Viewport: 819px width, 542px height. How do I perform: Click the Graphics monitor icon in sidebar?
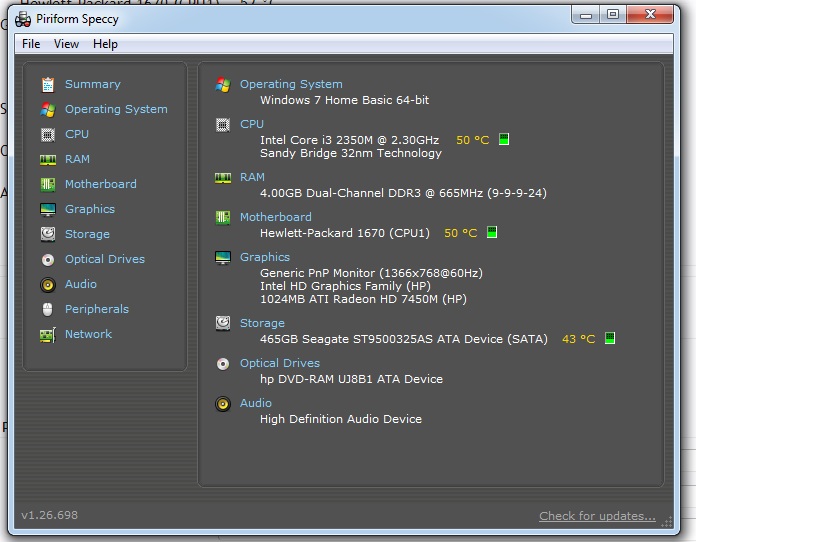click(x=48, y=209)
